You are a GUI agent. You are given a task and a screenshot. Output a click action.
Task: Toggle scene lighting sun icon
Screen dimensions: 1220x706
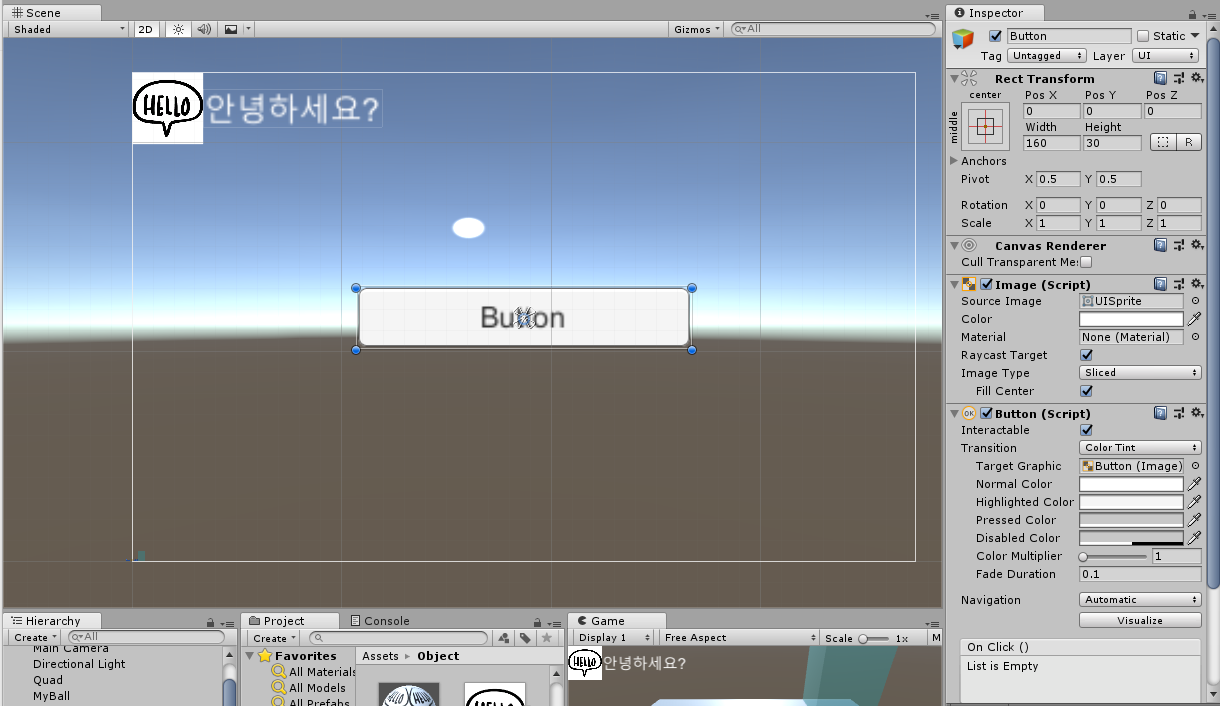pyautogui.click(x=178, y=29)
